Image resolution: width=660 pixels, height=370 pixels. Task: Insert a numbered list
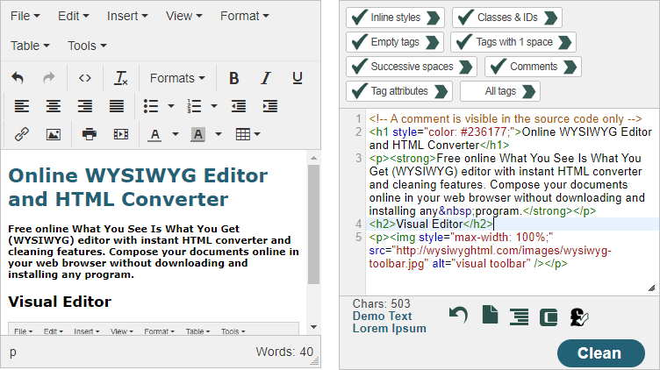point(194,106)
